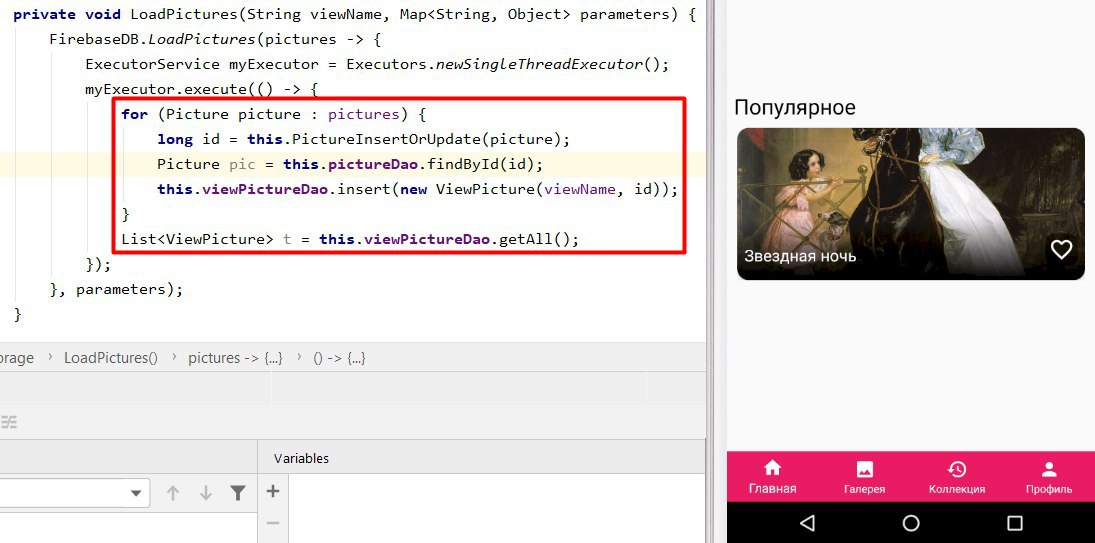The image size is (1095, 543).
Task: Click the plus new watch icon
Action: [273, 491]
